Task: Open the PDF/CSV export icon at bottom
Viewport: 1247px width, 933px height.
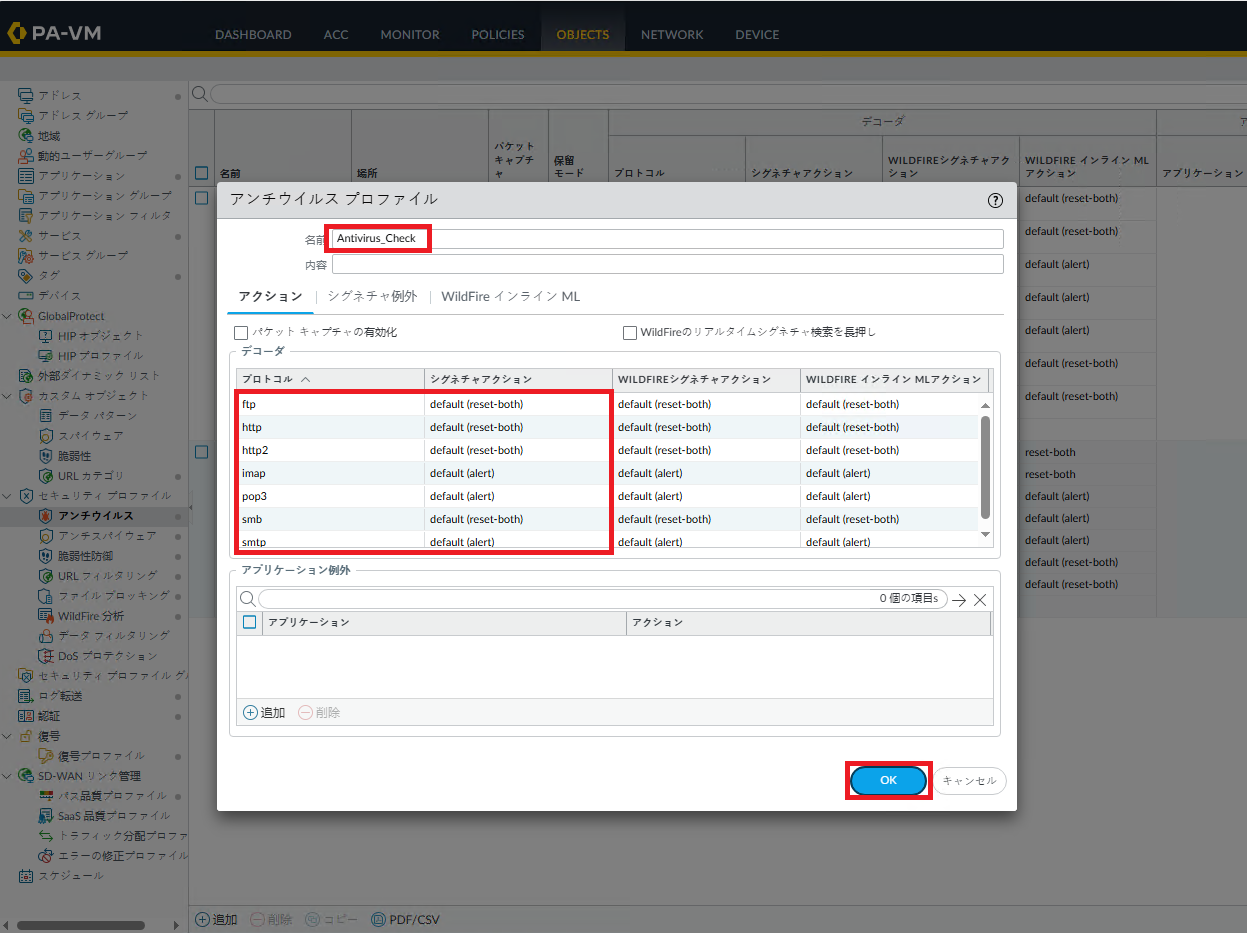Action: (x=378, y=919)
